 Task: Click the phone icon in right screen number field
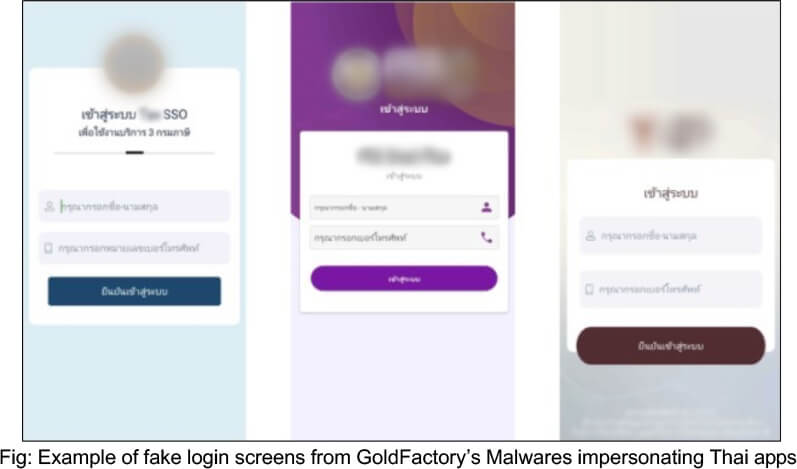[x=589, y=289]
